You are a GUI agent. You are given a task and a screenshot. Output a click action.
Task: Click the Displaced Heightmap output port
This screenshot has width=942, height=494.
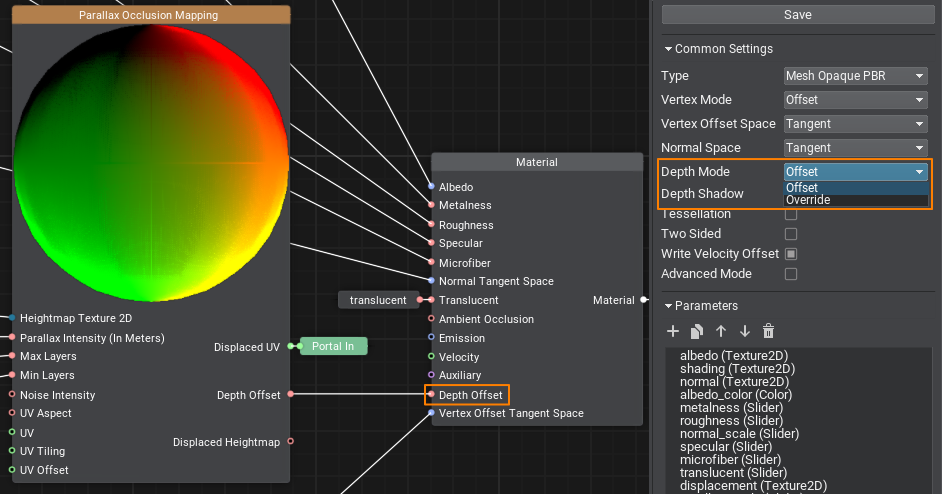pos(291,441)
